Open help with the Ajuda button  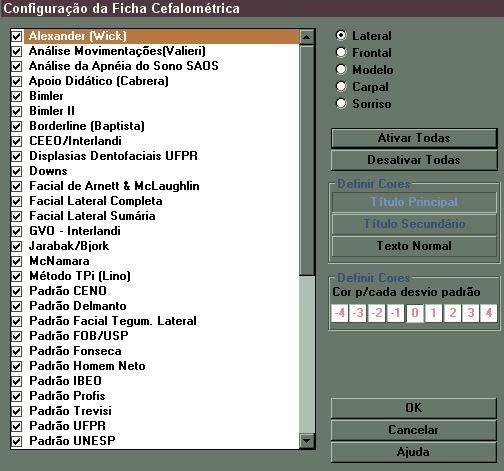[414, 452]
